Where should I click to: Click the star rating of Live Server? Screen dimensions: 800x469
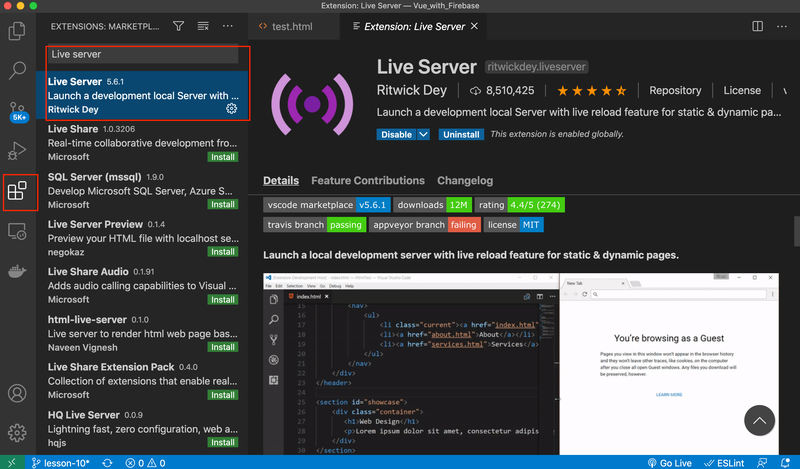(x=592, y=91)
